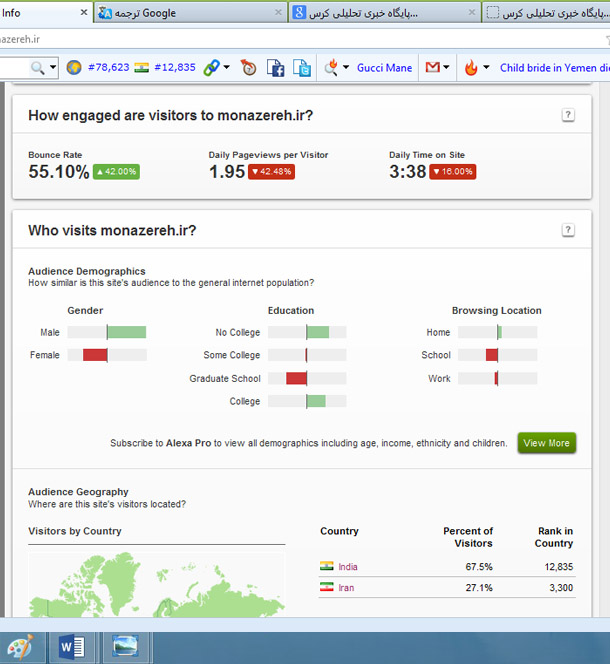Click the No College education bar
This screenshot has width=610, height=664.
point(307,332)
